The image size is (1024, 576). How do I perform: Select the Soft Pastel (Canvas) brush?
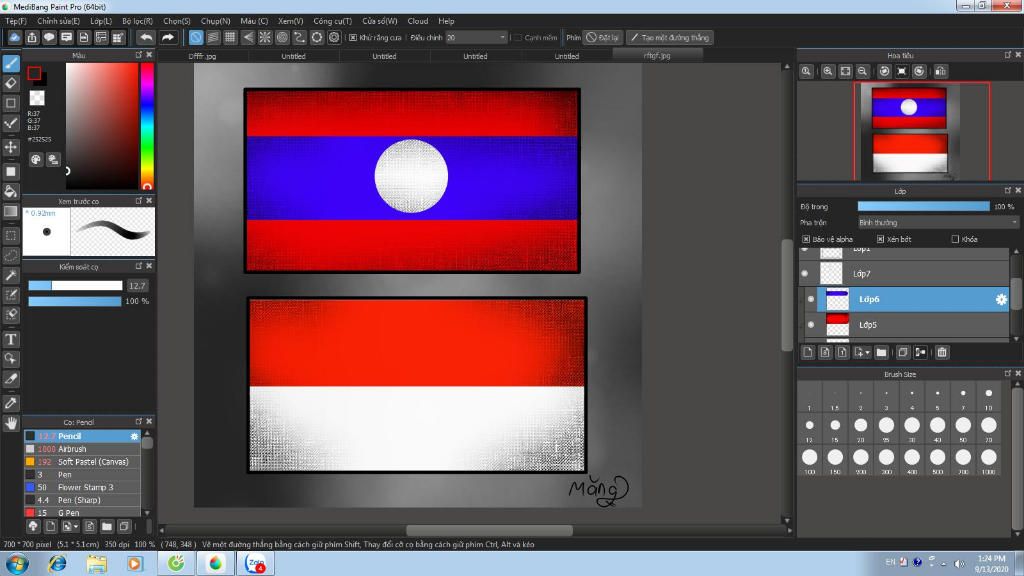[82, 462]
